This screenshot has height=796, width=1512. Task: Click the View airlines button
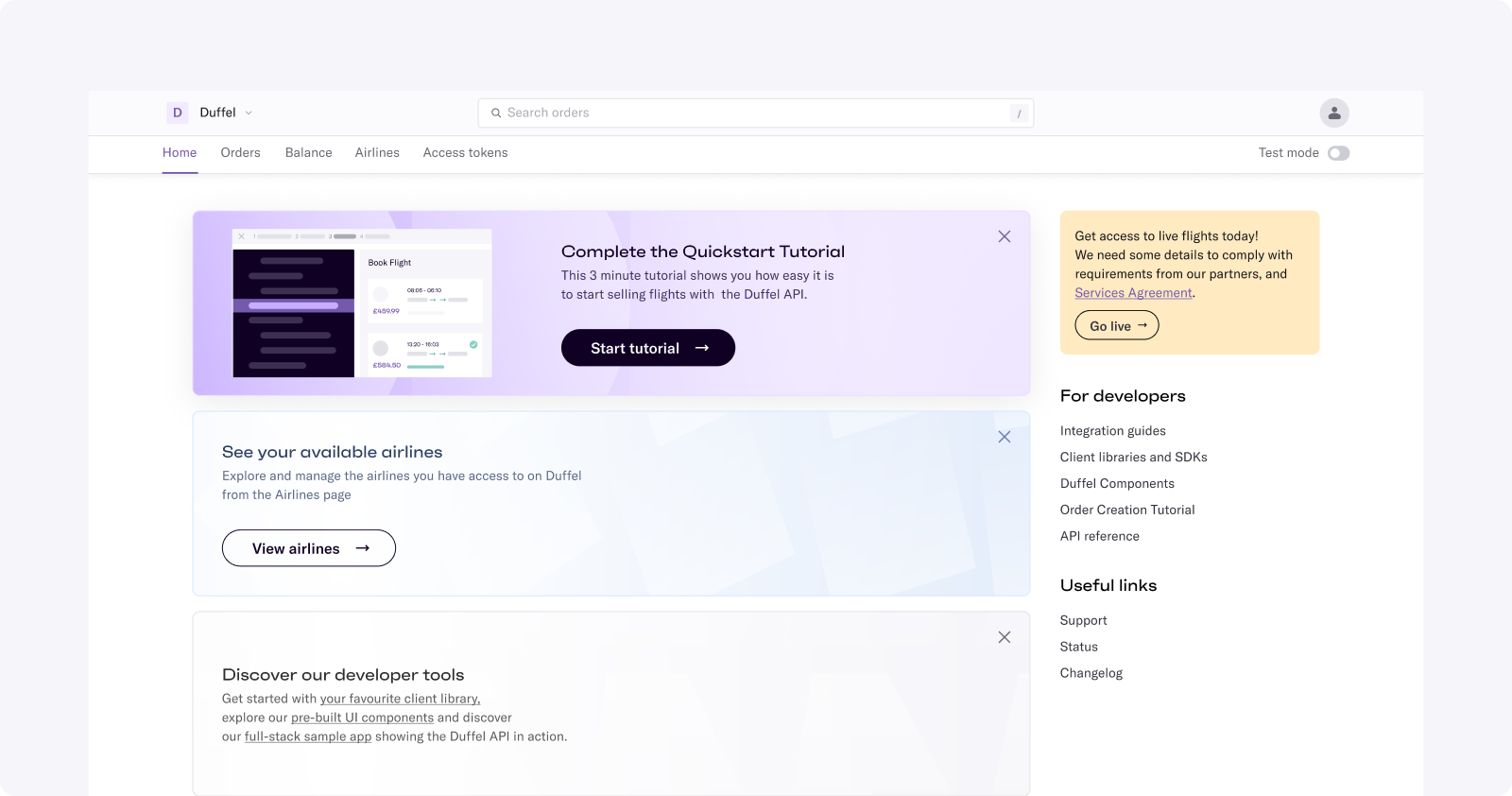(x=309, y=548)
